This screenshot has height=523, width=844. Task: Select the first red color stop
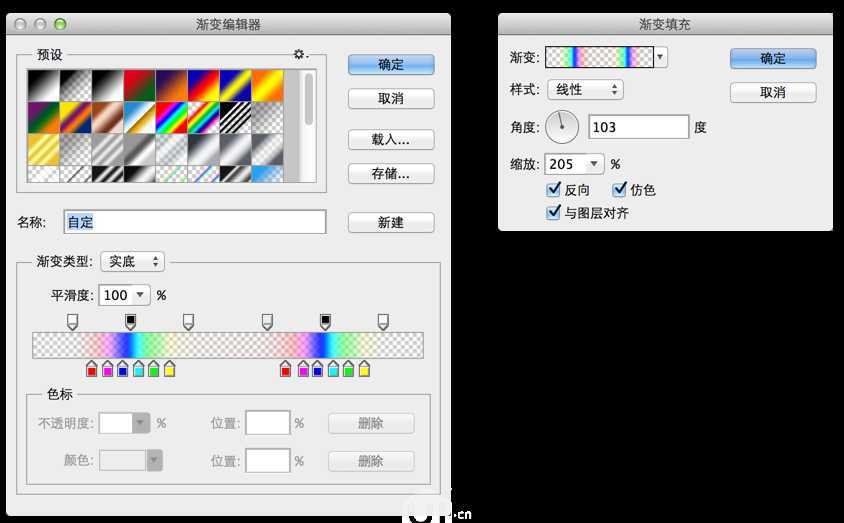point(92,369)
